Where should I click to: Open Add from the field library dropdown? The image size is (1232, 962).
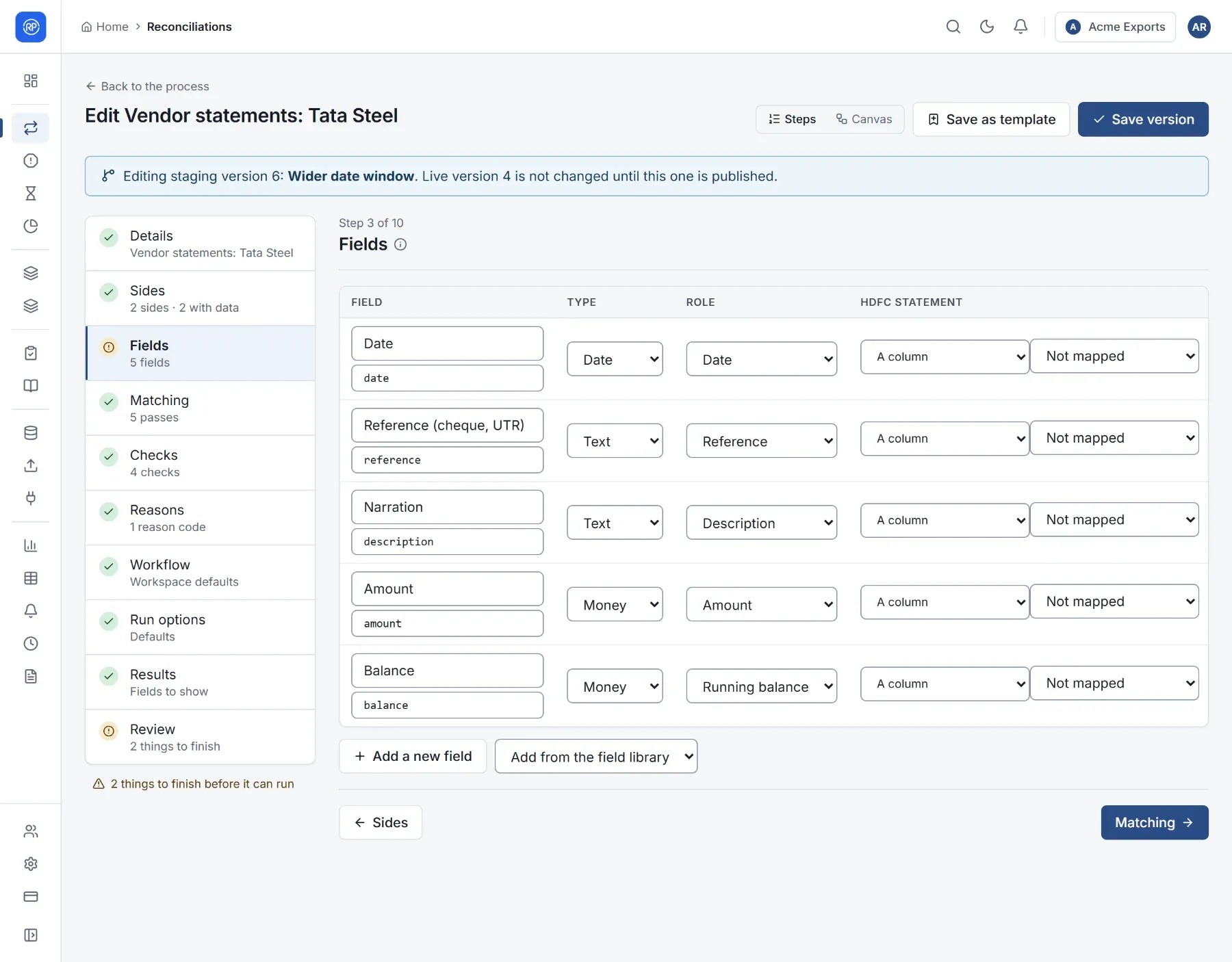tap(596, 757)
